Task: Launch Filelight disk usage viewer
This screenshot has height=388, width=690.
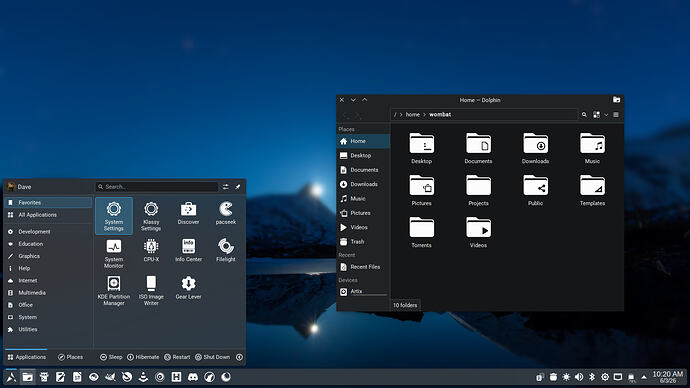Action: tap(226, 251)
